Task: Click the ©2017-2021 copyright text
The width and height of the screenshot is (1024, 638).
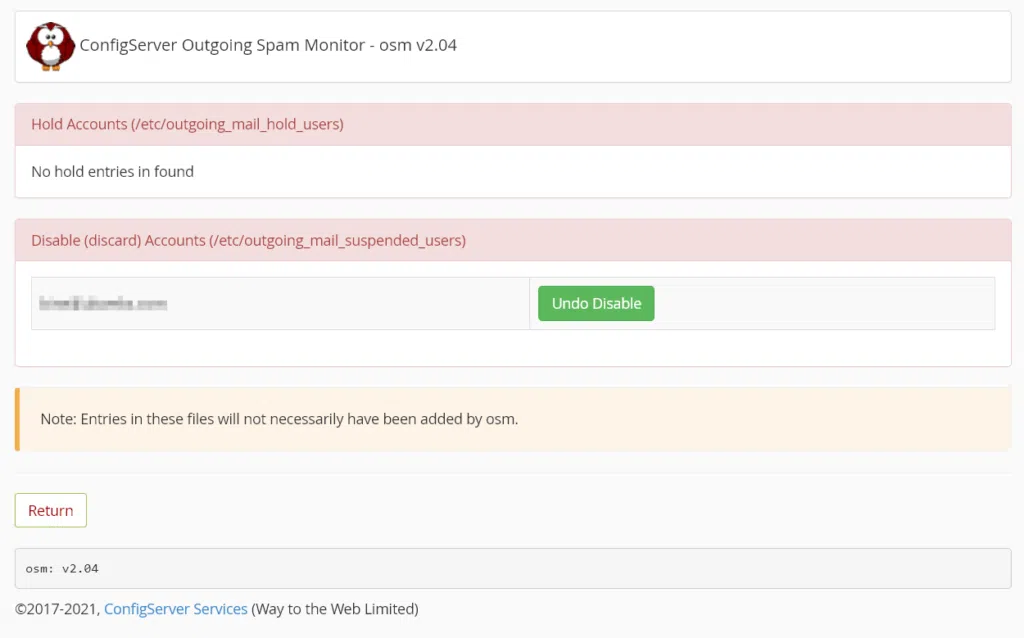Action: 57,609
